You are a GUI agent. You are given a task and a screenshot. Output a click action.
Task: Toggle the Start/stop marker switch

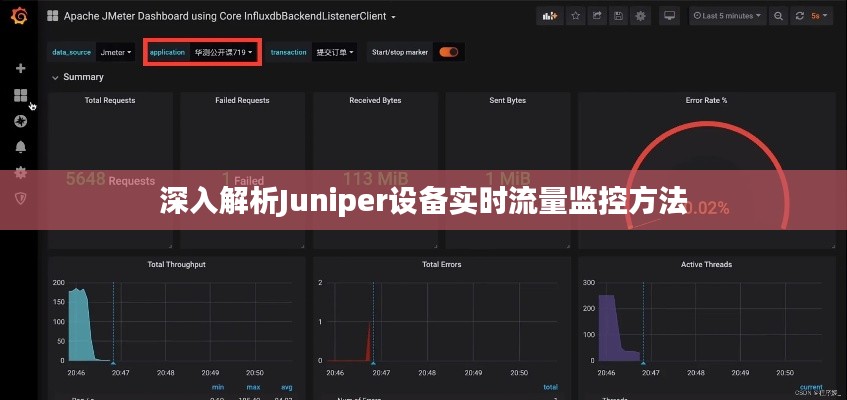(x=448, y=52)
